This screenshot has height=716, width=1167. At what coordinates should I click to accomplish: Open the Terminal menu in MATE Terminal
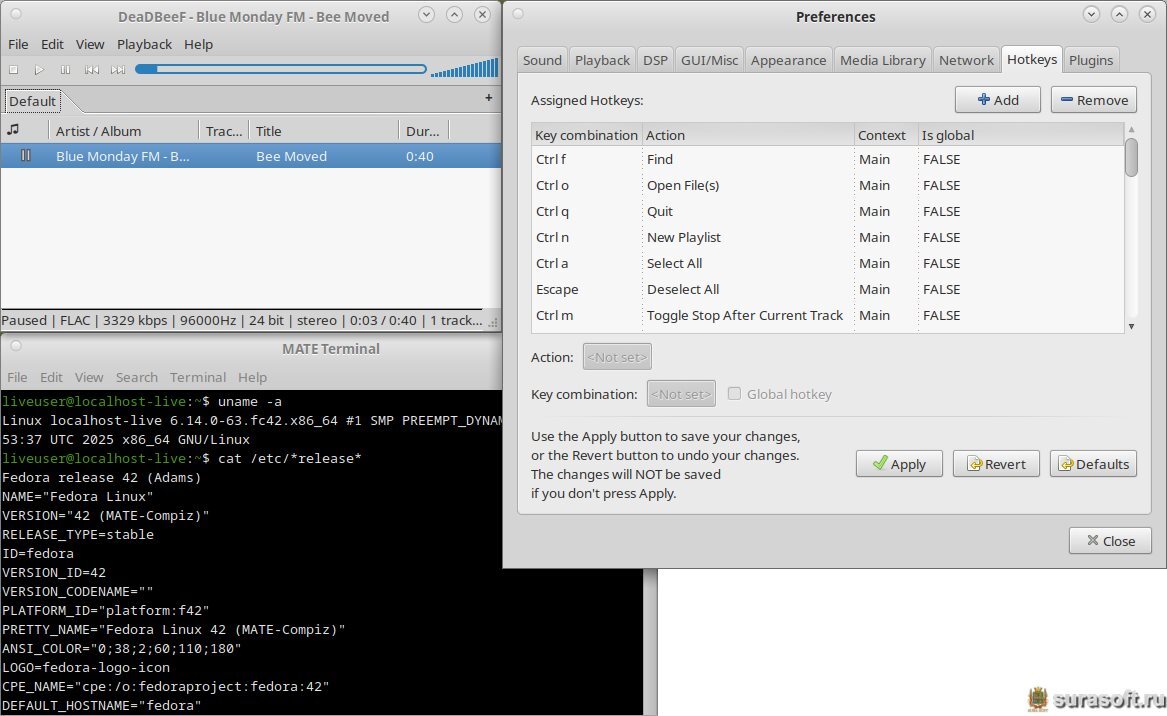tap(197, 377)
